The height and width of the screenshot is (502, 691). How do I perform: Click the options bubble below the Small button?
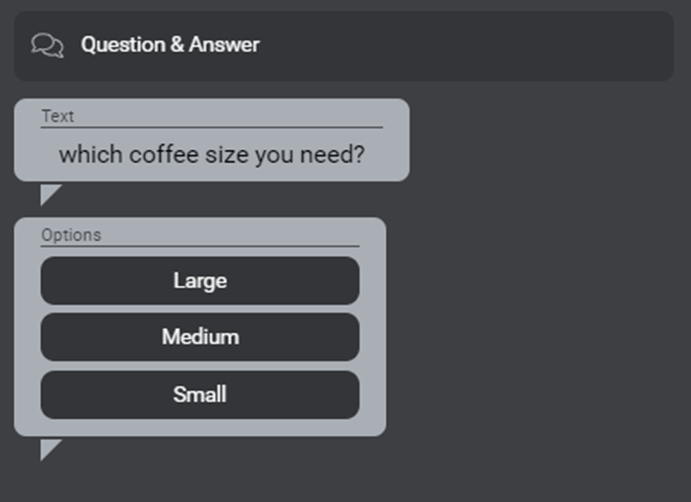[x=200, y=427]
